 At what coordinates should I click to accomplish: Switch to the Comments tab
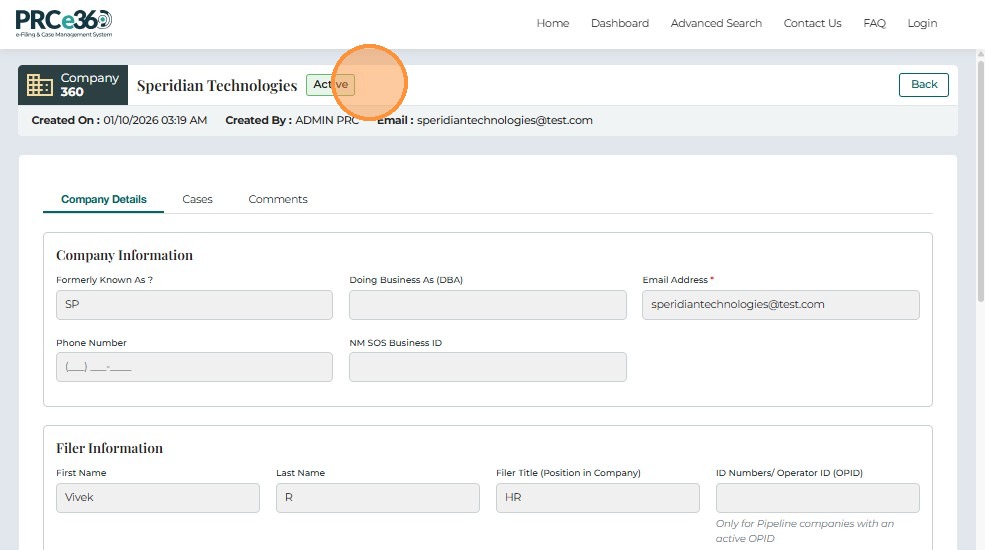click(x=278, y=199)
